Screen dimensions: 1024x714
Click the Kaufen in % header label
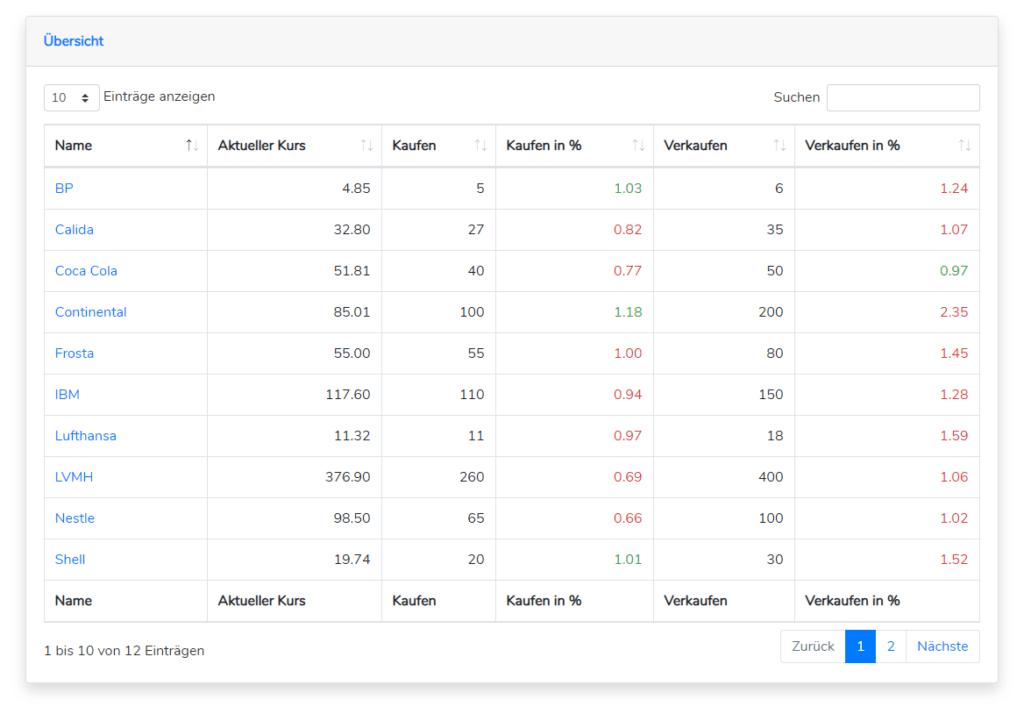pos(543,145)
